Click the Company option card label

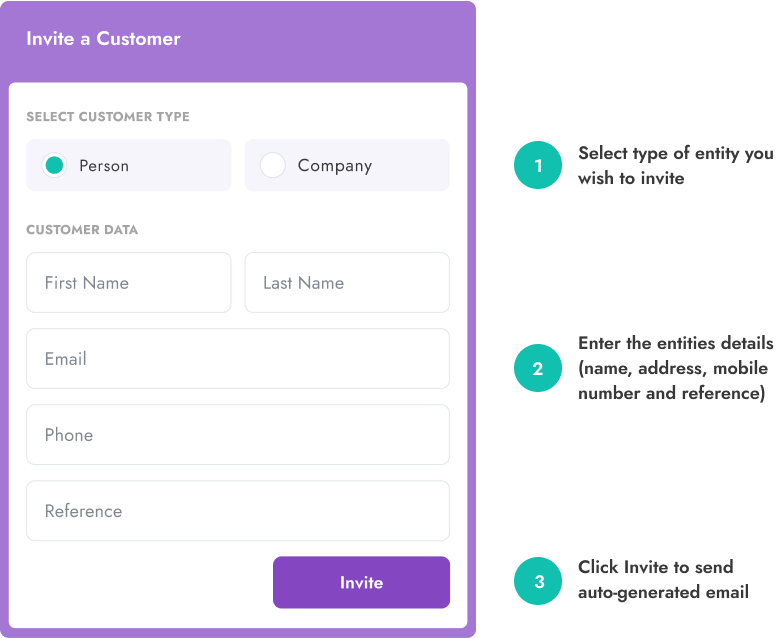(335, 166)
